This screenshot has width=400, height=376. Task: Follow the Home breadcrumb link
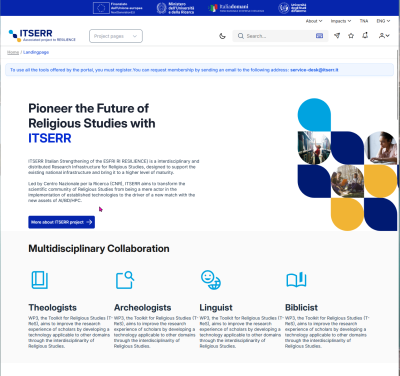[x=13, y=52]
